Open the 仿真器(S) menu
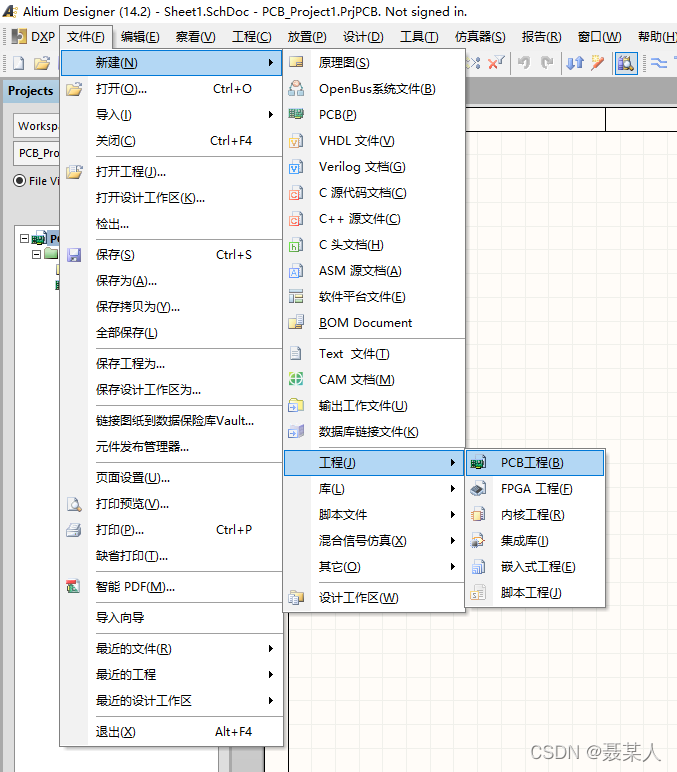Image resolution: width=677 pixels, height=772 pixels. coord(480,37)
